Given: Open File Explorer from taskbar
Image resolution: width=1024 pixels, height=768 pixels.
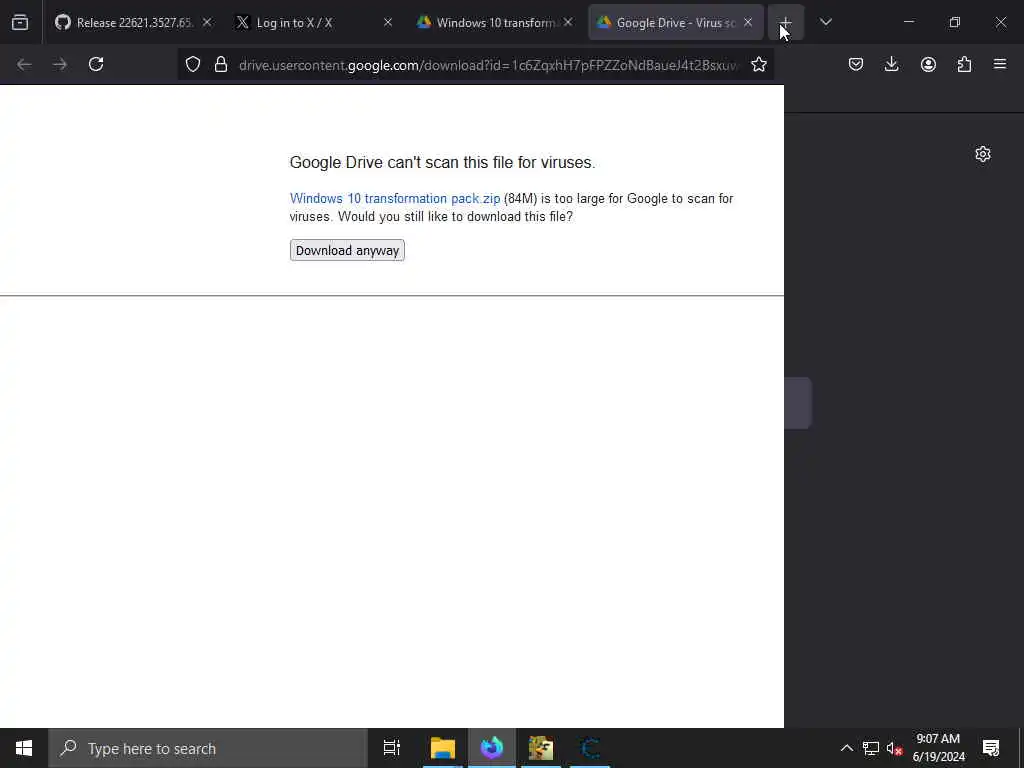Looking at the screenshot, I should [x=443, y=748].
